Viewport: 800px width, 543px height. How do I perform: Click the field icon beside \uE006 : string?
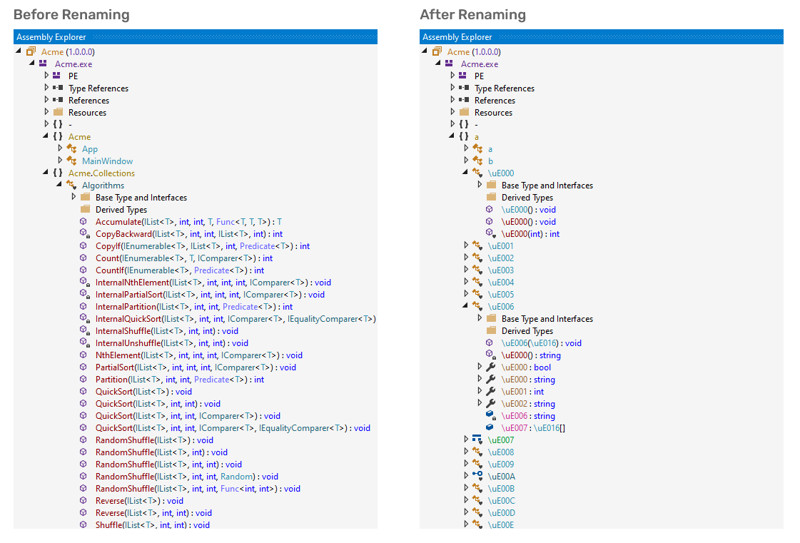490,415
